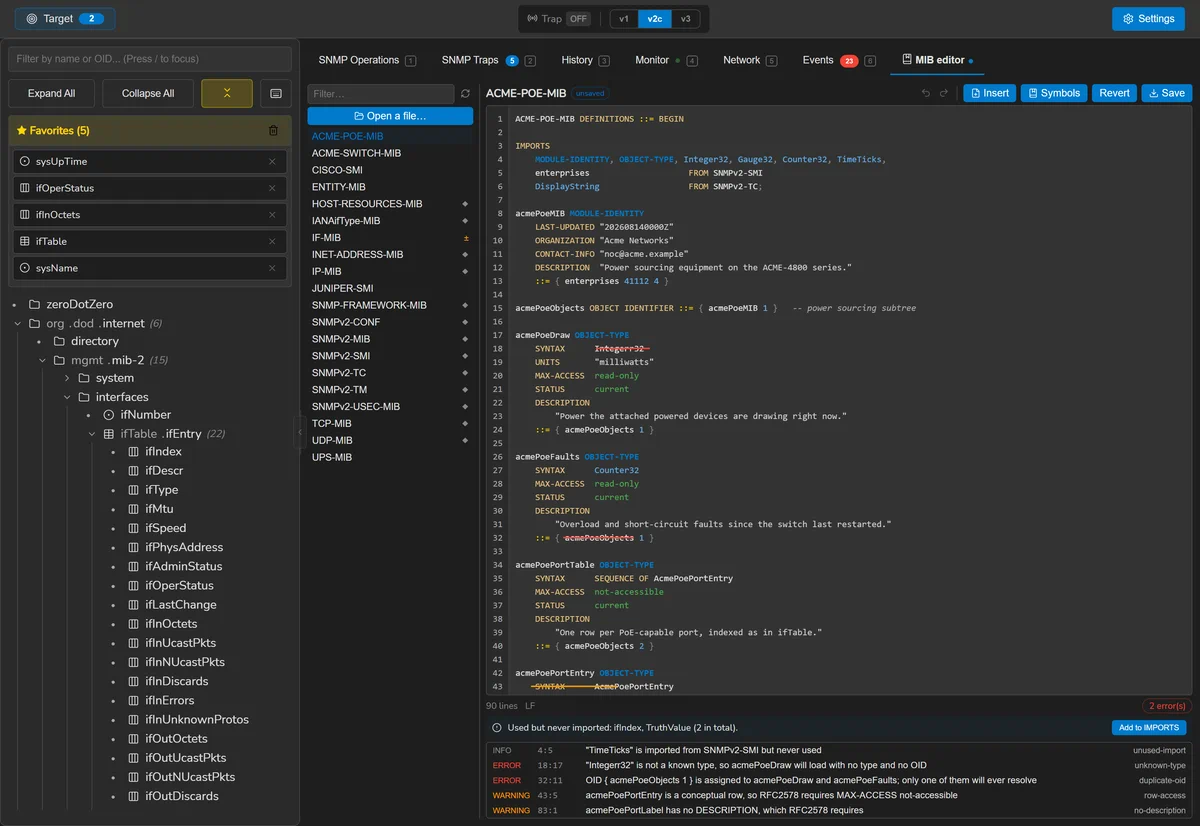
Task: Click the panel collapse handle beside MIB tree
Action: click(300, 432)
